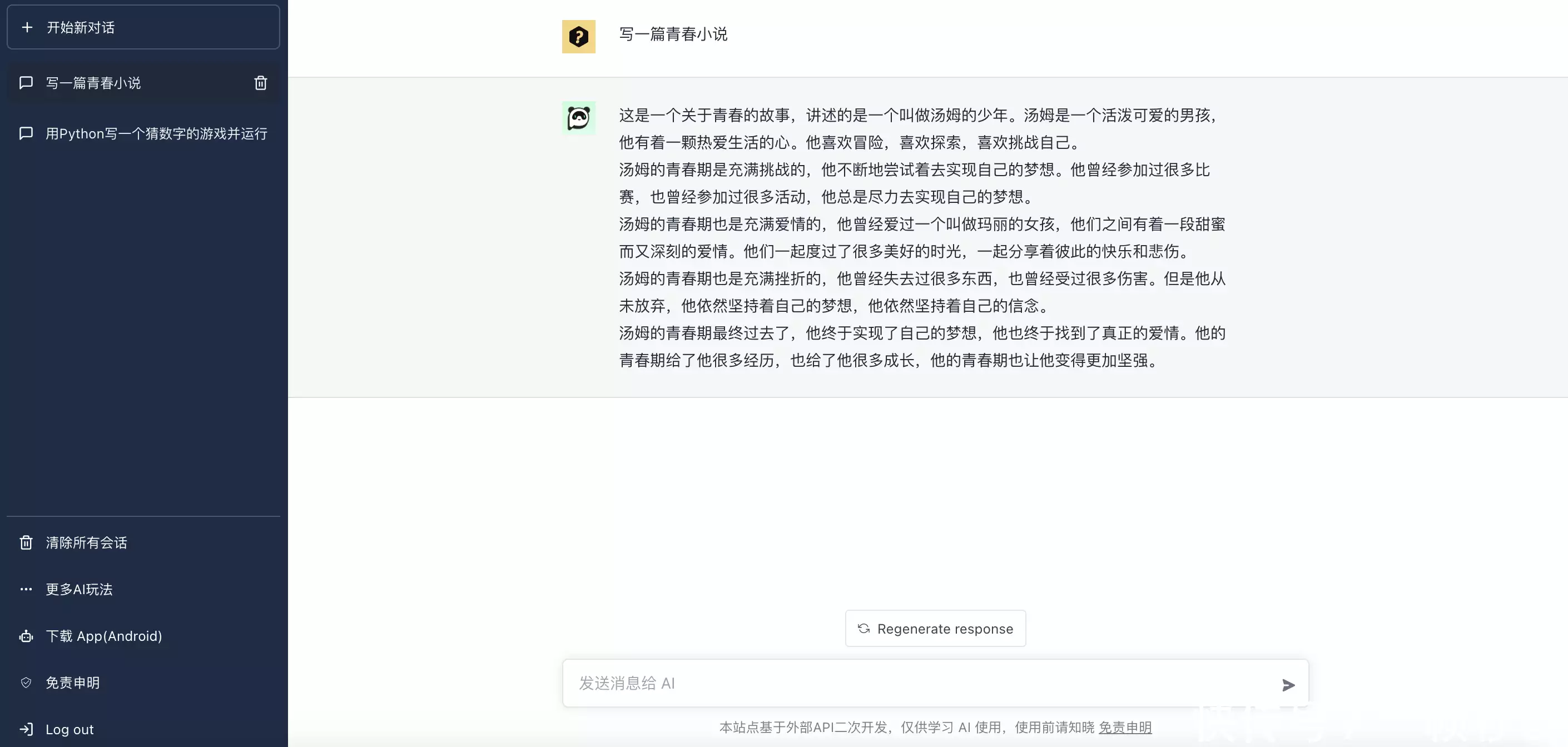Open the 免责申明 link in footer
This screenshot has width=1568, height=747.
(1125, 728)
